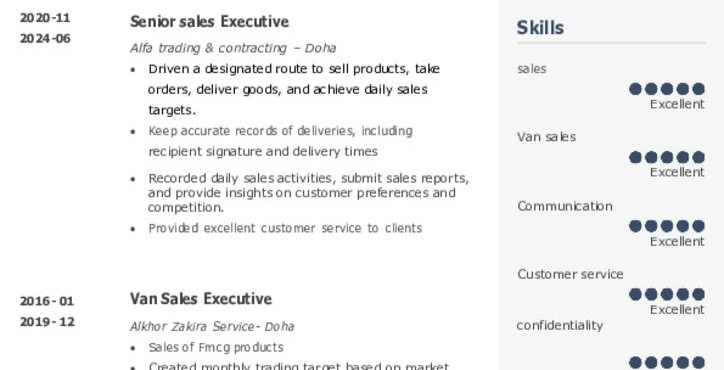Click the Skills section heading

click(x=540, y=28)
